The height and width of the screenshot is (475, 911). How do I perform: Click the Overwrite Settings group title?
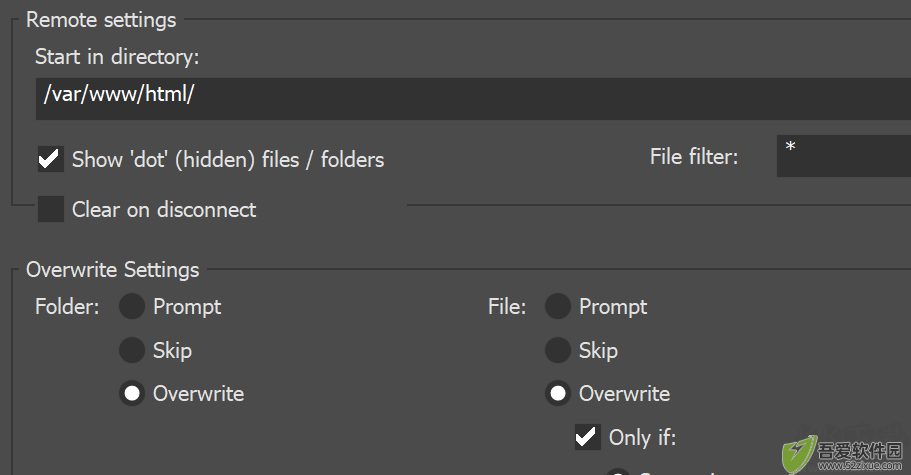pyautogui.click(x=113, y=270)
